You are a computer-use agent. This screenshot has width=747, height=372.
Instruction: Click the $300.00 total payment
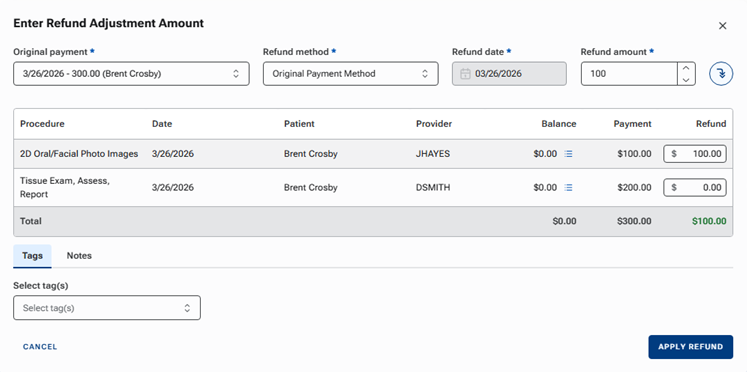(634, 221)
